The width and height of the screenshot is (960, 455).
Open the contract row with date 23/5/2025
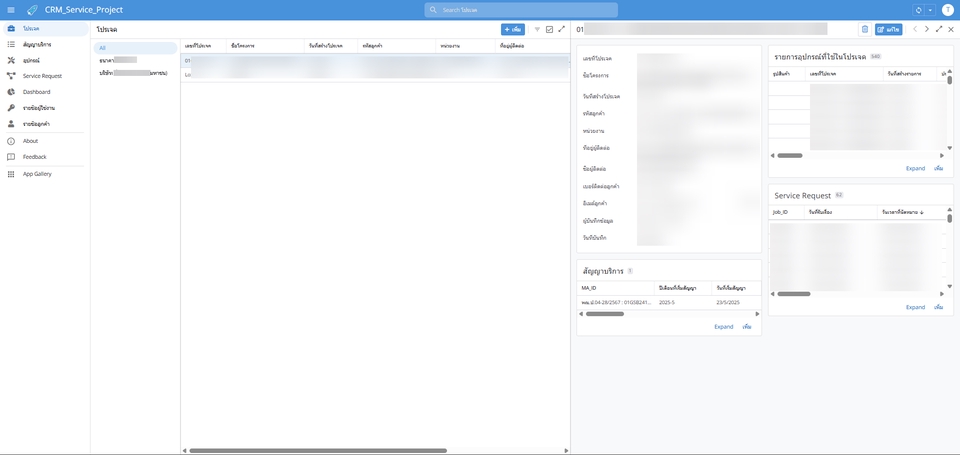pyautogui.click(x=669, y=303)
